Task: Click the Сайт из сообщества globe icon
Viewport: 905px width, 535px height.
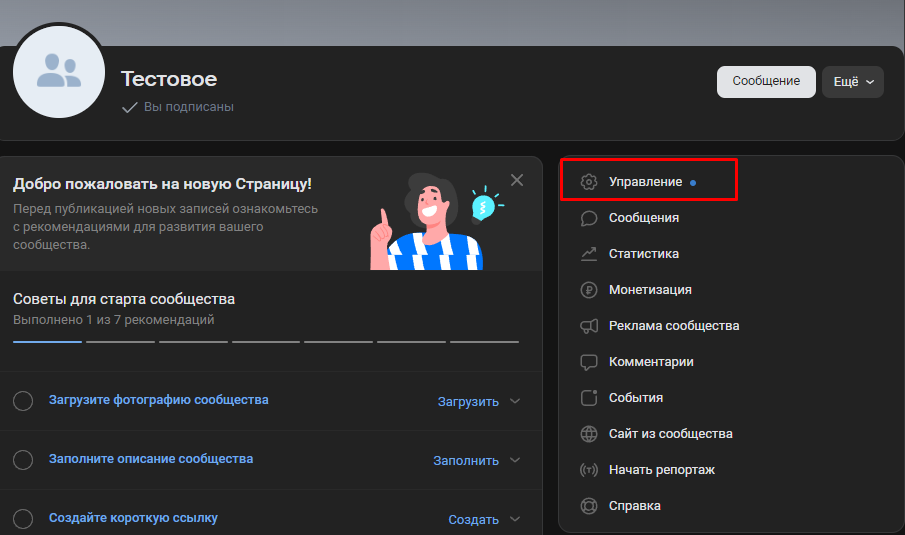Action: [x=589, y=434]
